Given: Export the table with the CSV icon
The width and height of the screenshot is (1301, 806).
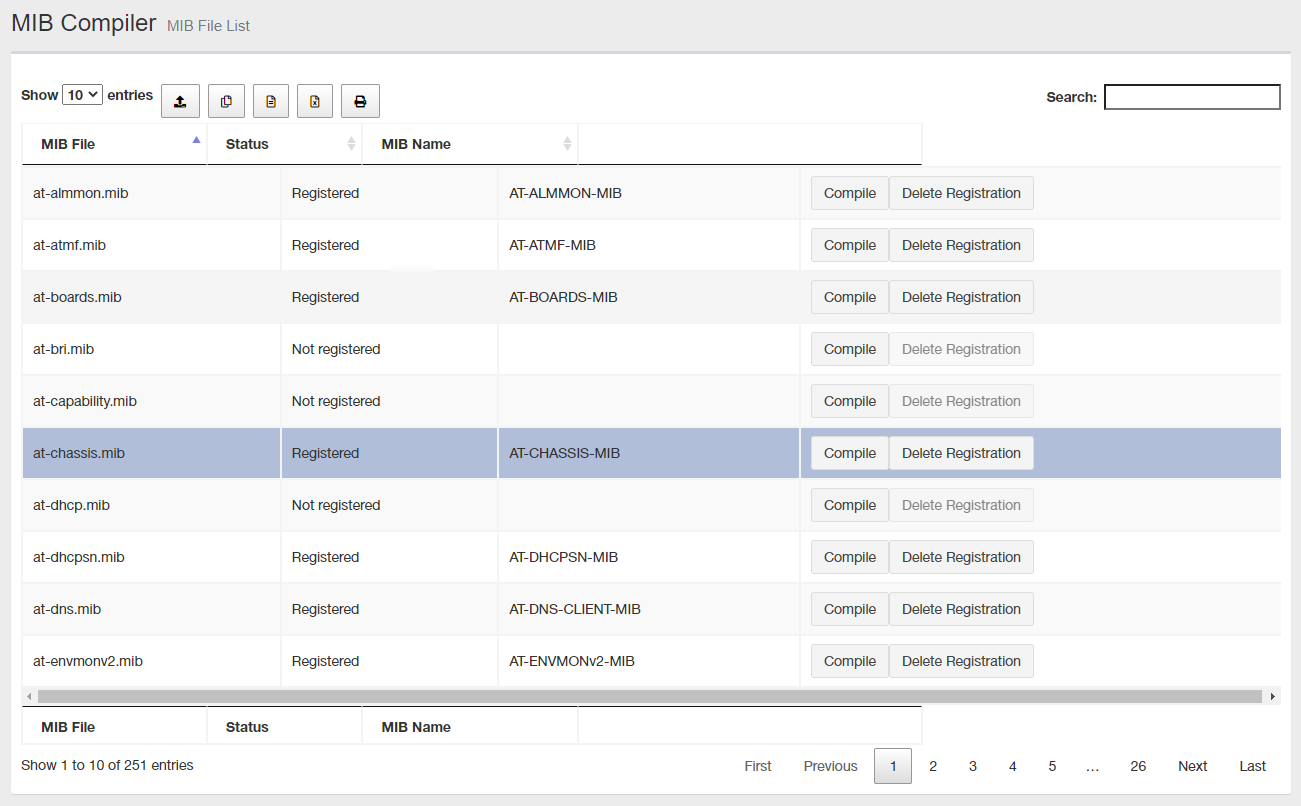Looking at the screenshot, I should click(270, 101).
